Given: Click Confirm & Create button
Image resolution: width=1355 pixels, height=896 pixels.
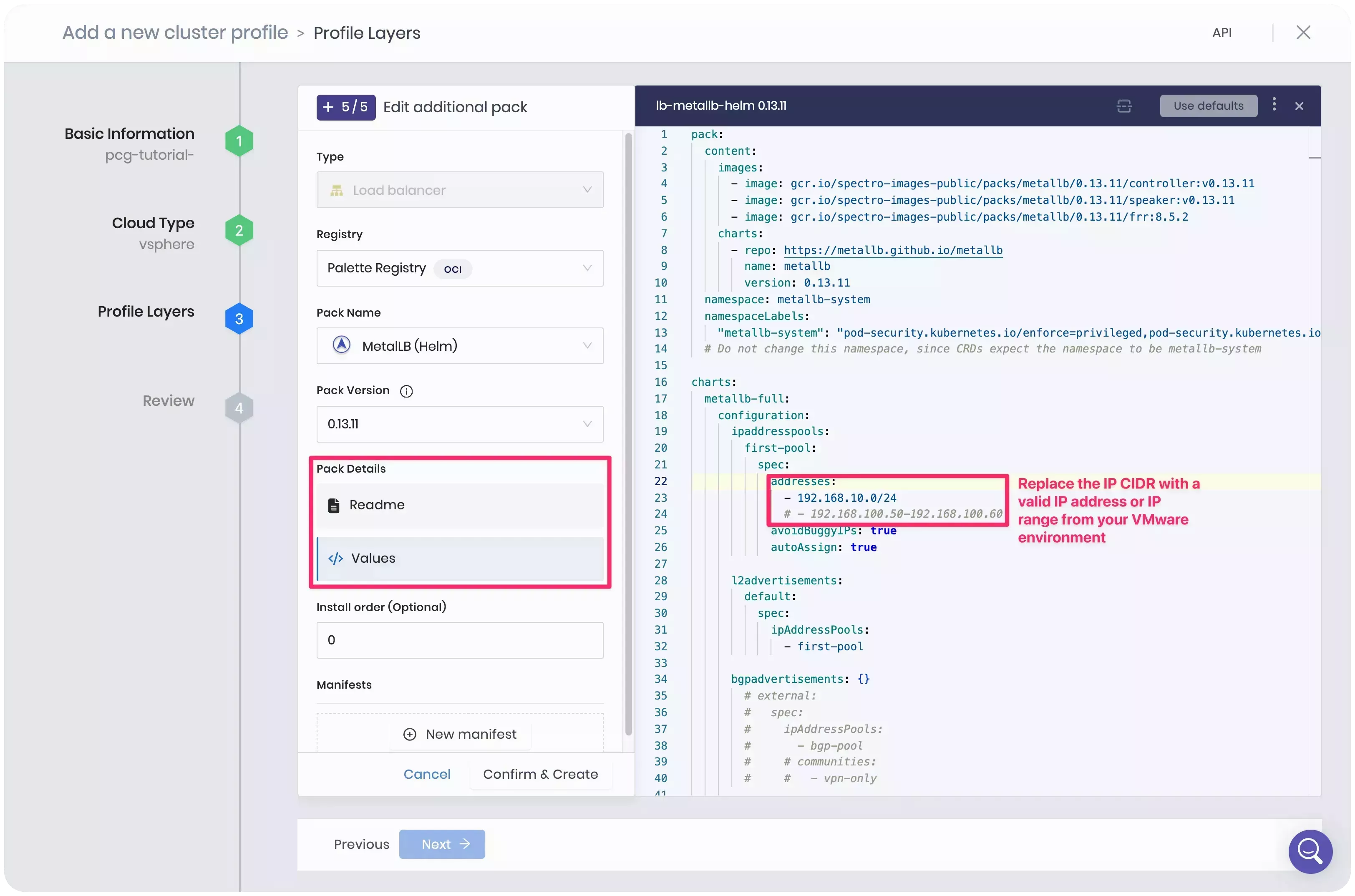Looking at the screenshot, I should point(540,774).
